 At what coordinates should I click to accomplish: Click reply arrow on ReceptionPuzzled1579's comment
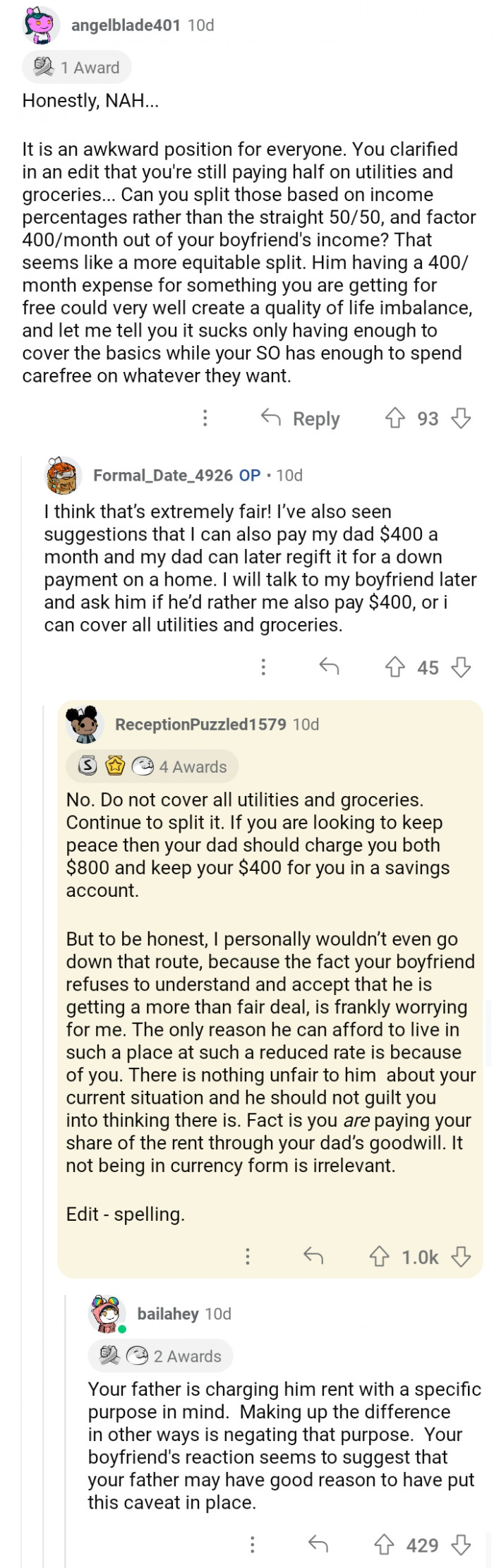[x=313, y=1257]
